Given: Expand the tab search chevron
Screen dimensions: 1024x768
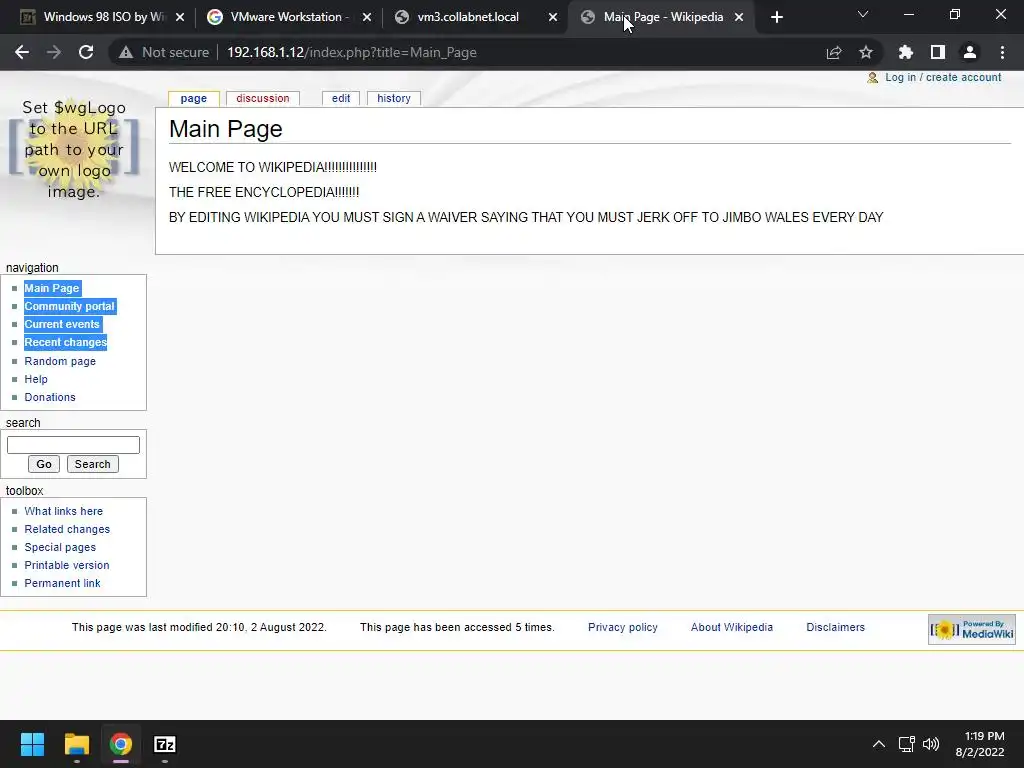Looking at the screenshot, I should point(863,14).
